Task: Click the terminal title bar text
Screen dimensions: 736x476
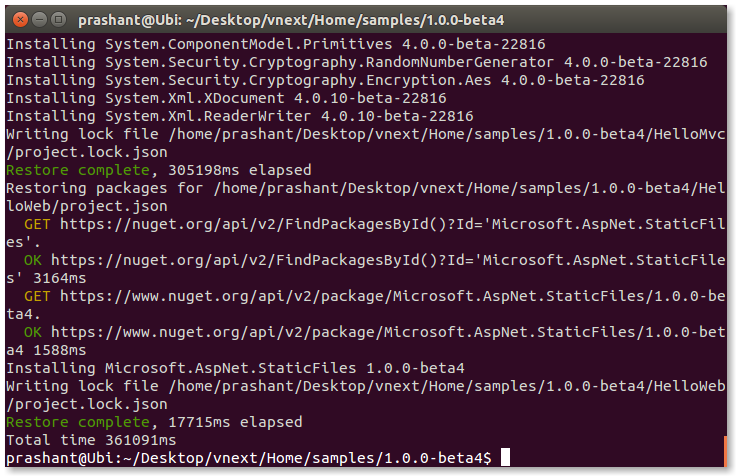Action: click(x=291, y=20)
